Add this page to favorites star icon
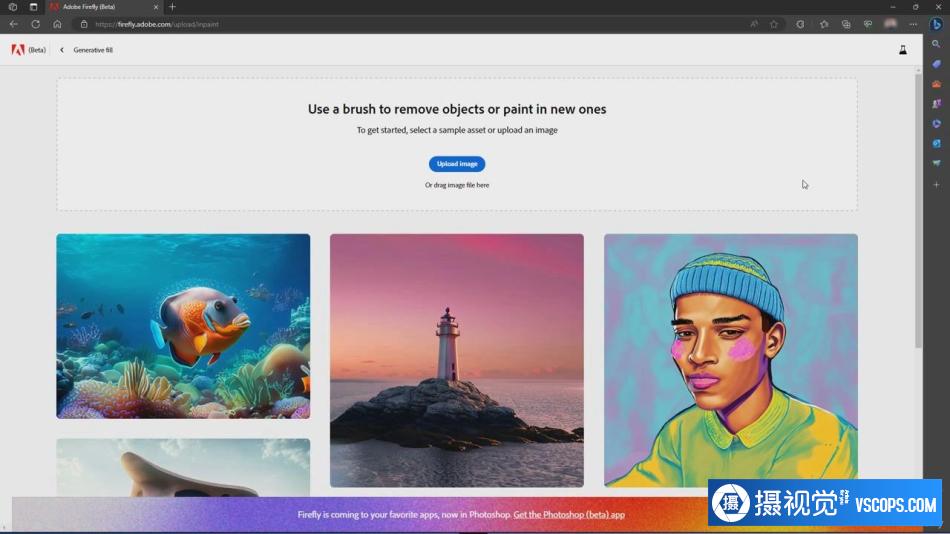Viewport: 950px width, 534px height. click(774, 24)
